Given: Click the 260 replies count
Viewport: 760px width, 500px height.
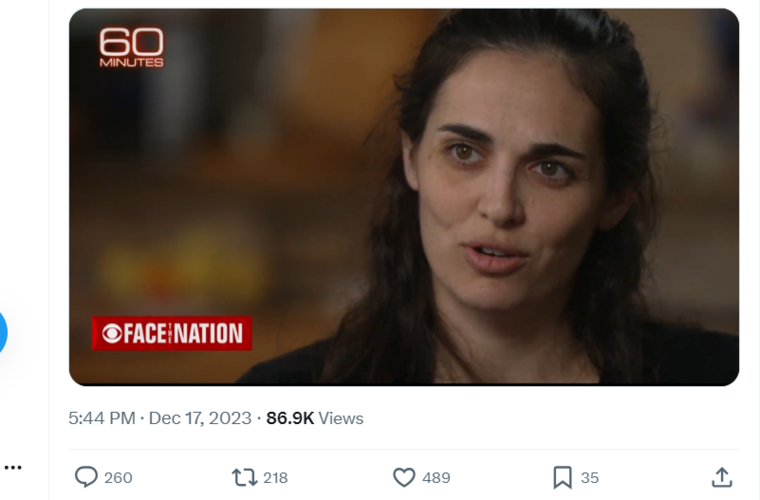Looking at the screenshot, I should pyautogui.click(x=118, y=478).
